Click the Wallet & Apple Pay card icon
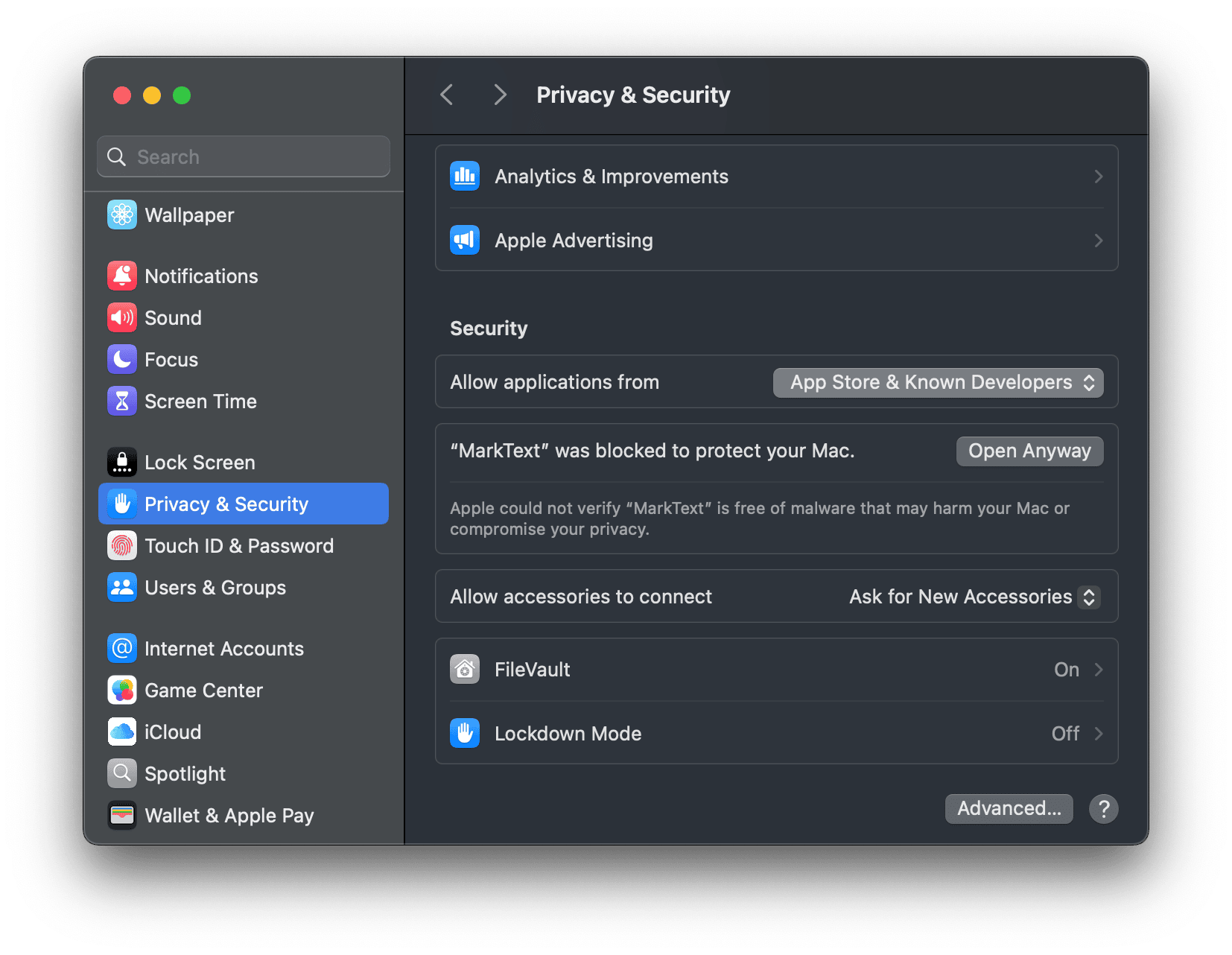The height and width of the screenshot is (955, 1232). 122,816
